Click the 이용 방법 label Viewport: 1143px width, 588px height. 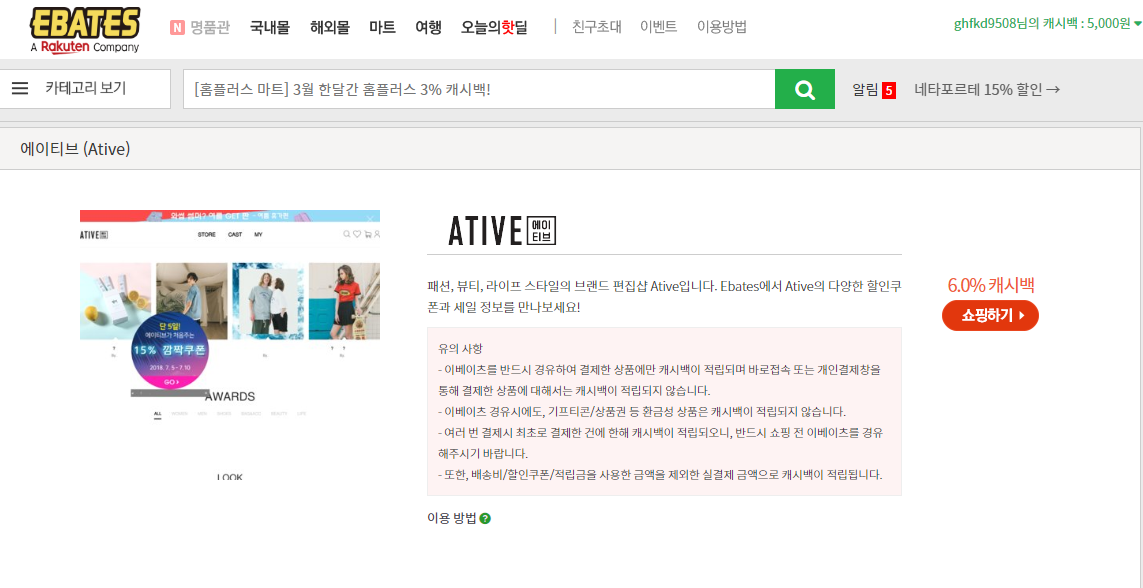(x=451, y=519)
